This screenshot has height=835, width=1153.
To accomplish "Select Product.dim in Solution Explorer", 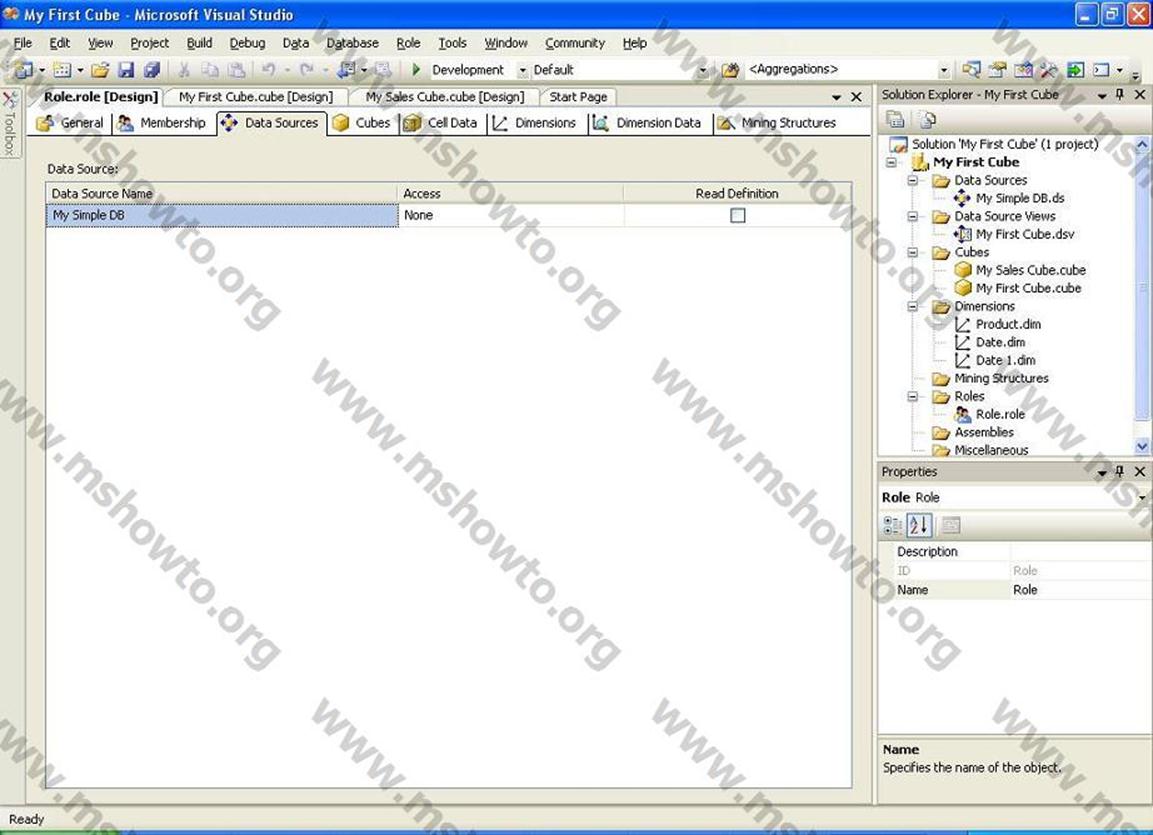I will [x=1008, y=324].
